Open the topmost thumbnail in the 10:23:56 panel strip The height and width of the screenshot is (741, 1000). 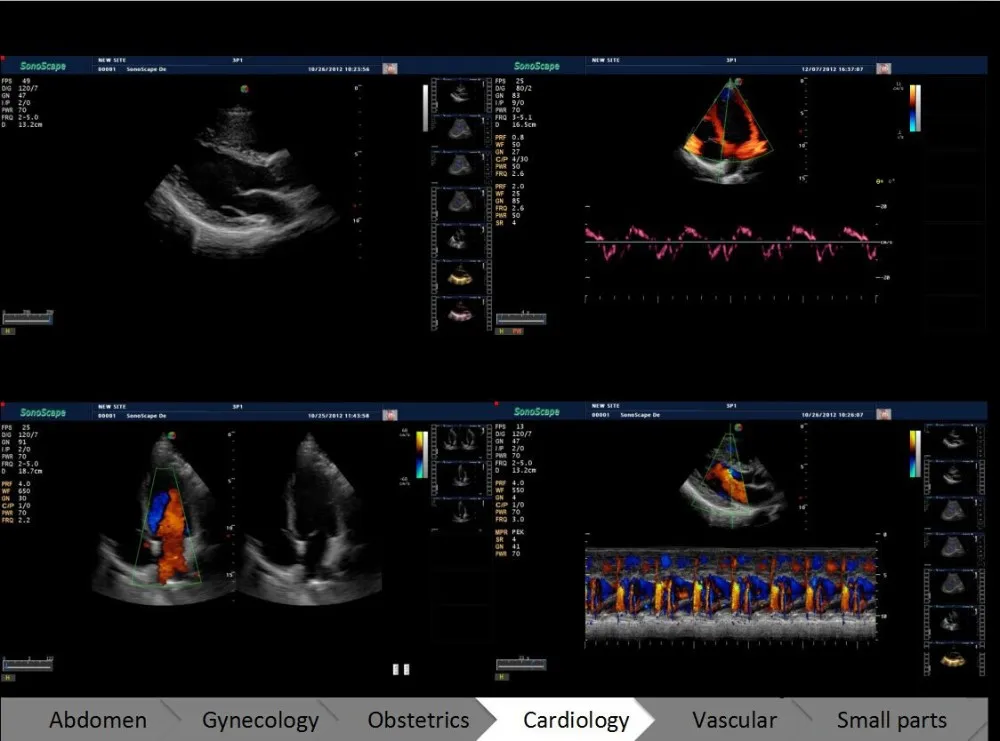pyautogui.click(x=461, y=96)
